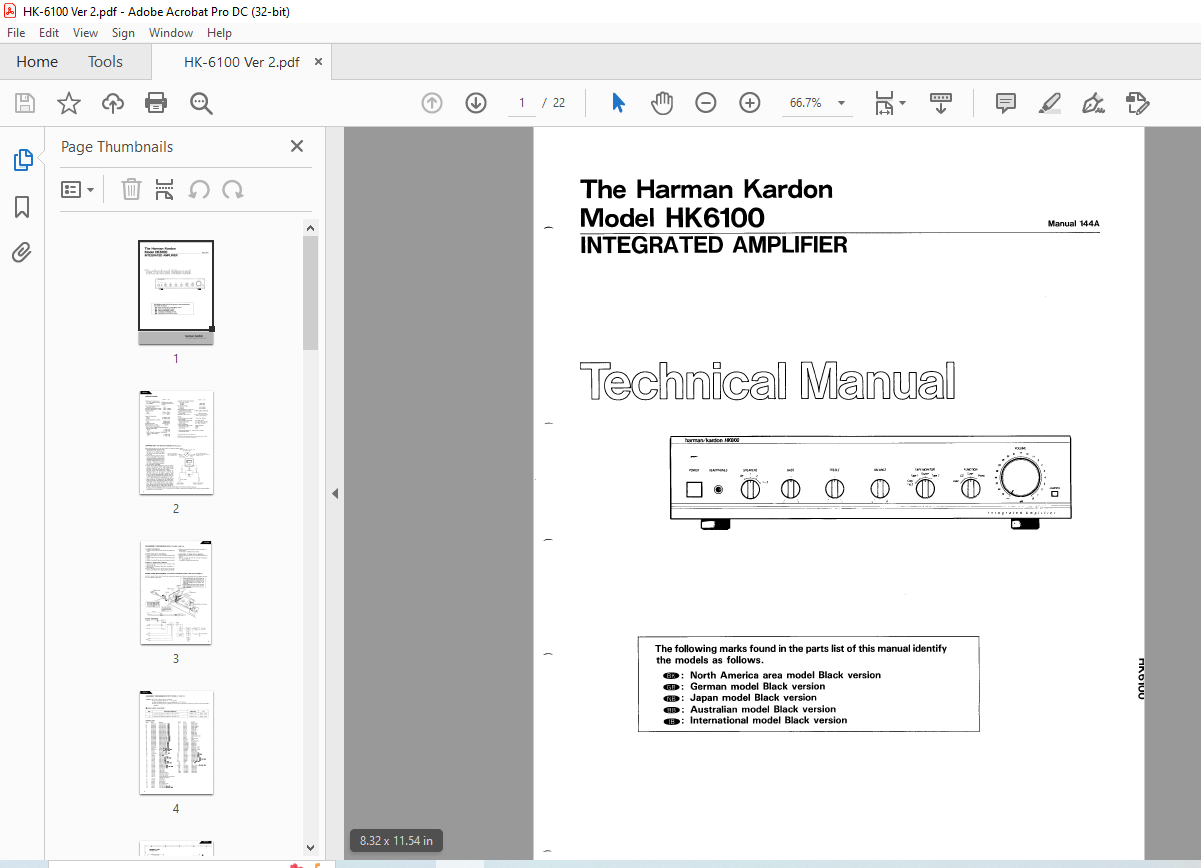Zoom in with plus icon
The width and height of the screenshot is (1201, 868).
click(x=750, y=103)
